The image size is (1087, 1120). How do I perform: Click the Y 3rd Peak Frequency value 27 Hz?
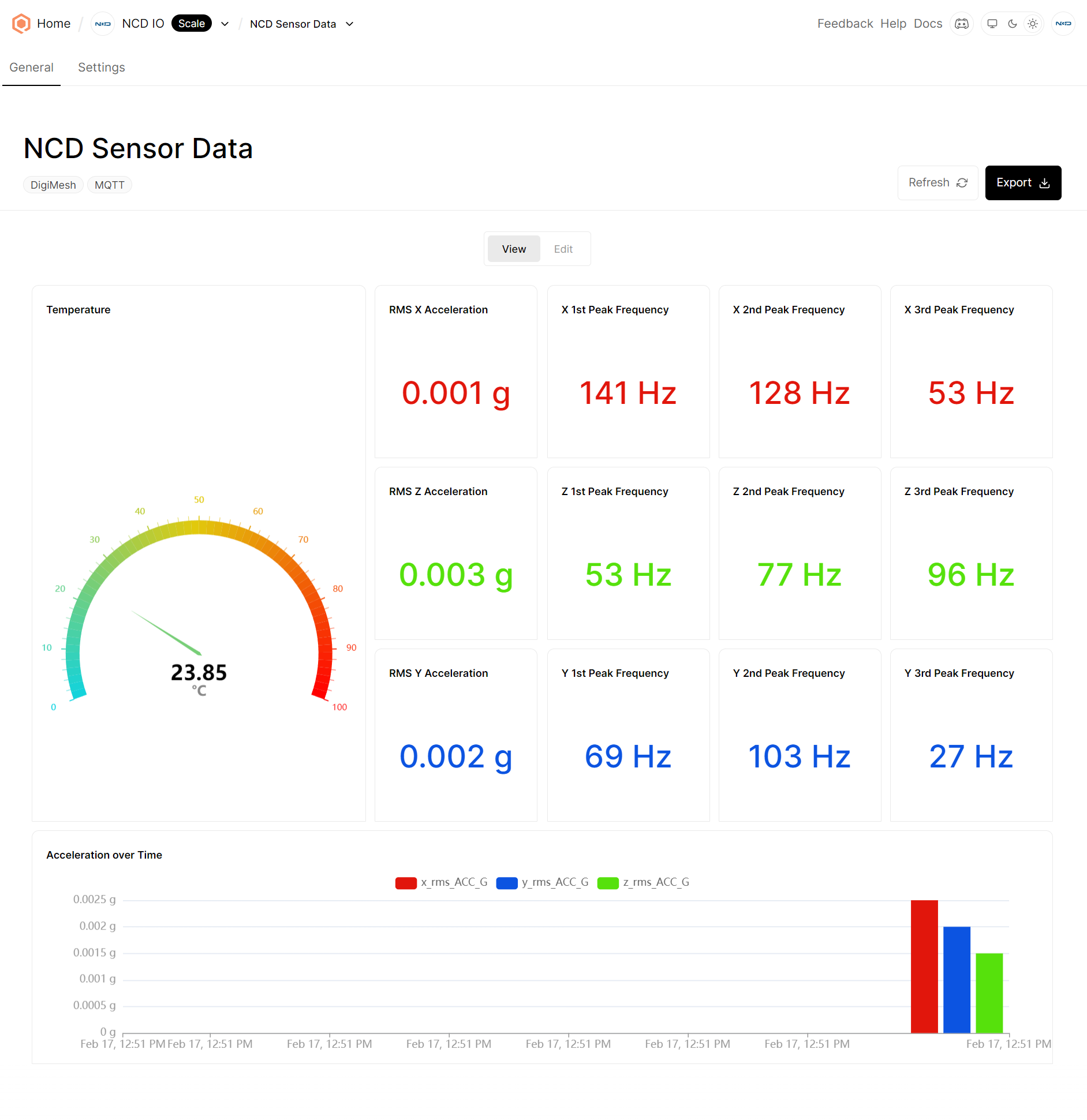[x=972, y=756]
